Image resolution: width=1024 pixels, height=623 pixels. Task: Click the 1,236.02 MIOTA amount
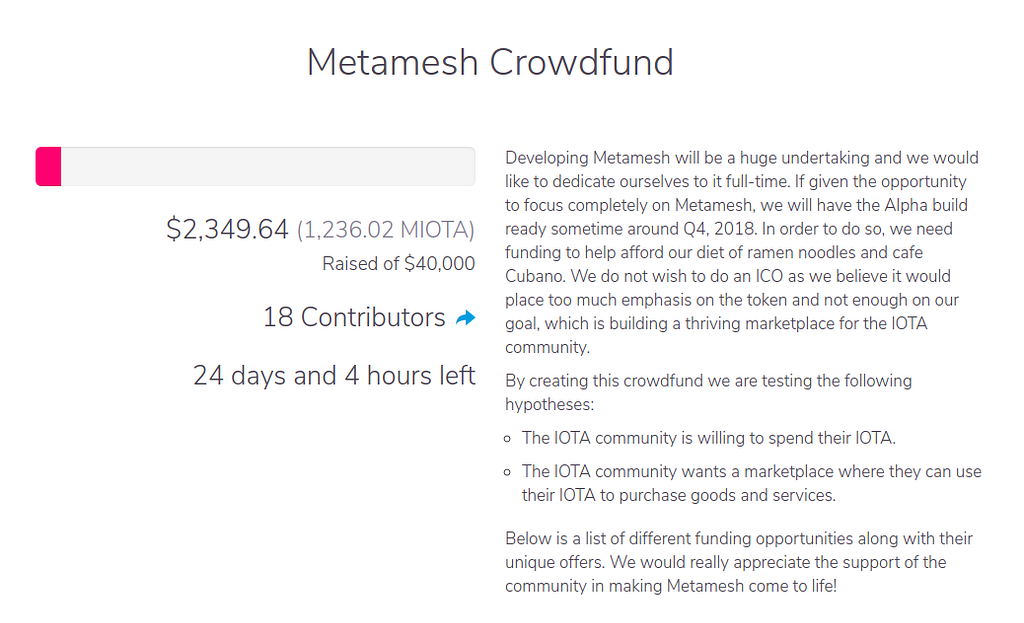point(386,230)
